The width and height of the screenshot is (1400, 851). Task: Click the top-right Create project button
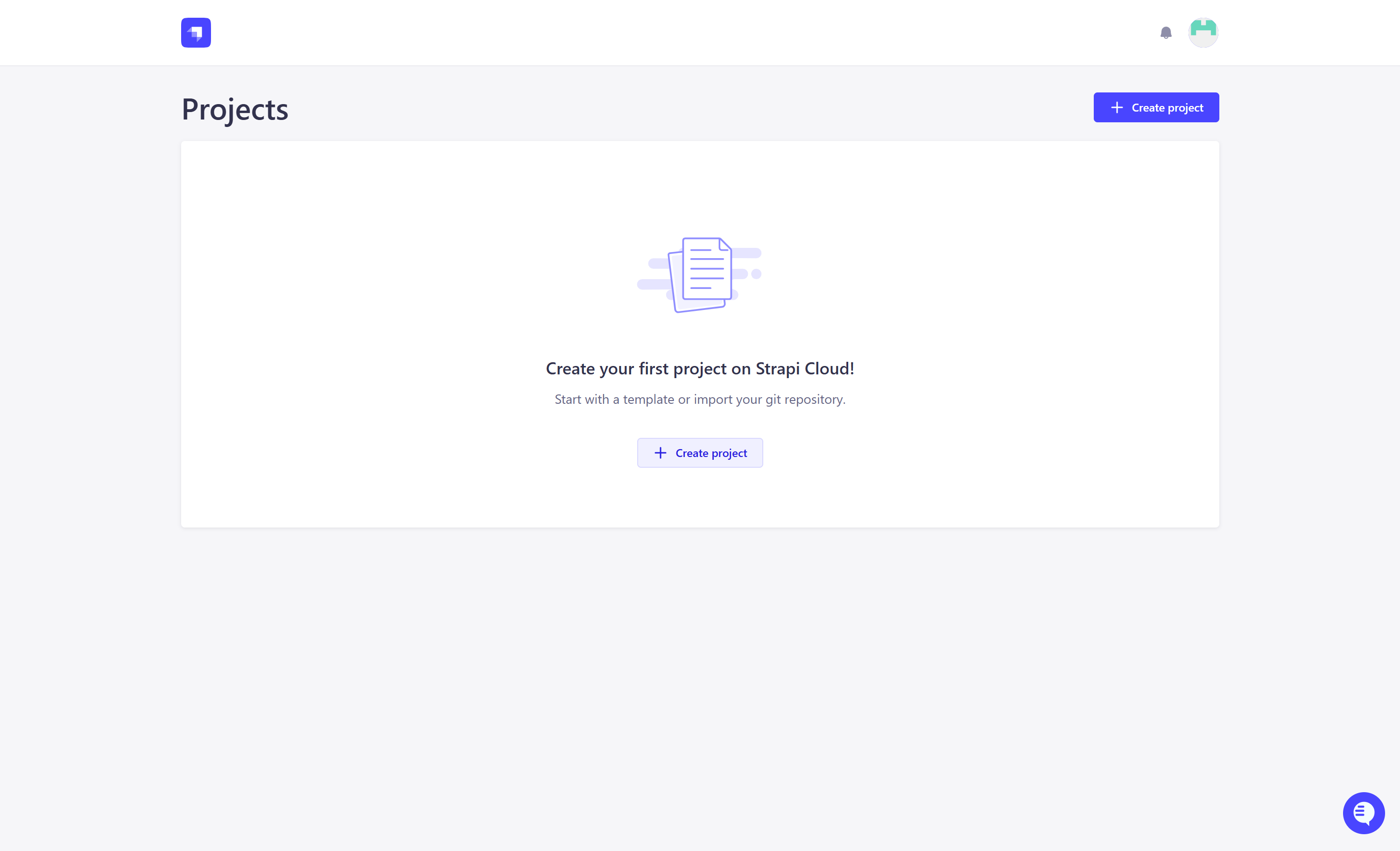point(1156,107)
